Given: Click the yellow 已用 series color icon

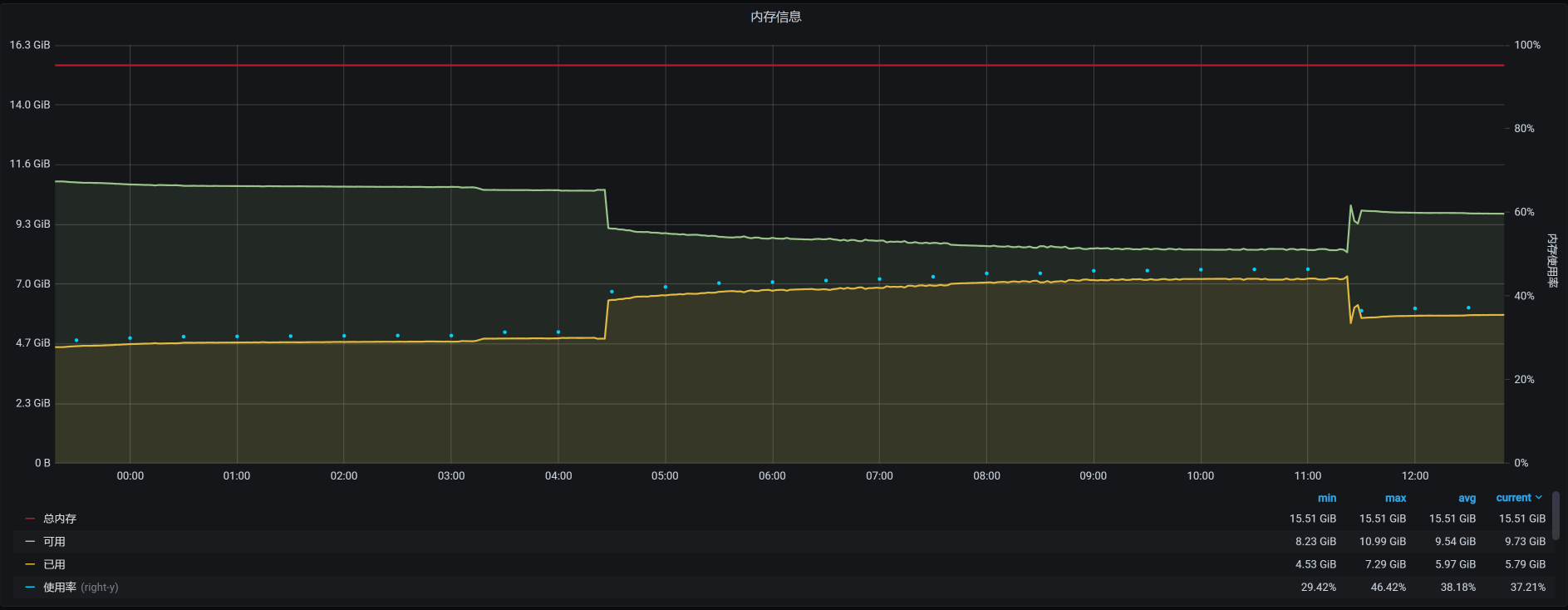Looking at the screenshot, I should 30,564.
